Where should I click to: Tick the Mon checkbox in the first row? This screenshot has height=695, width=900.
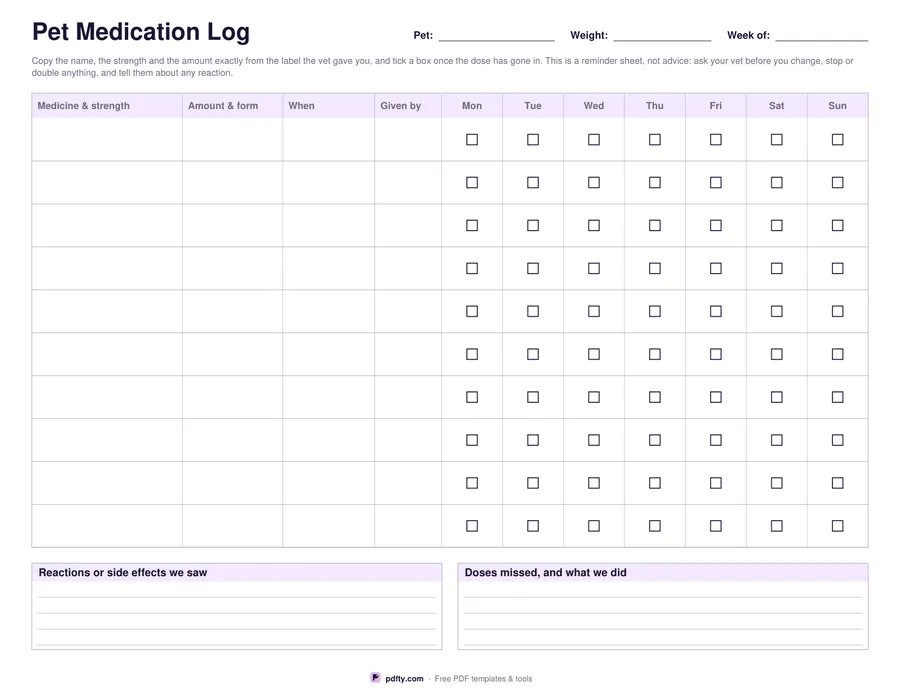(x=472, y=139)
